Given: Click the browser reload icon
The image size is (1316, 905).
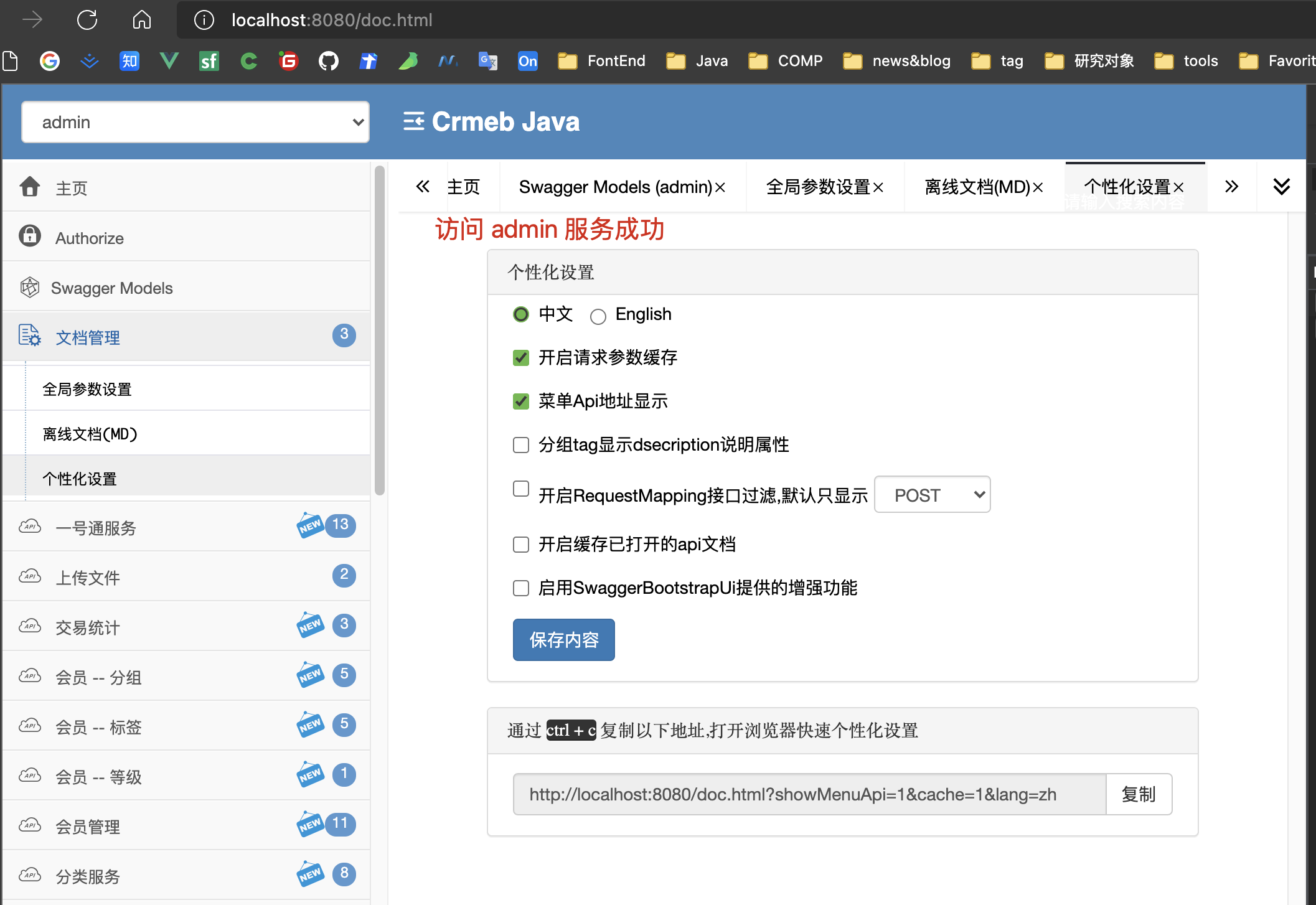Looking at the screenshot, I should (87, 19).
